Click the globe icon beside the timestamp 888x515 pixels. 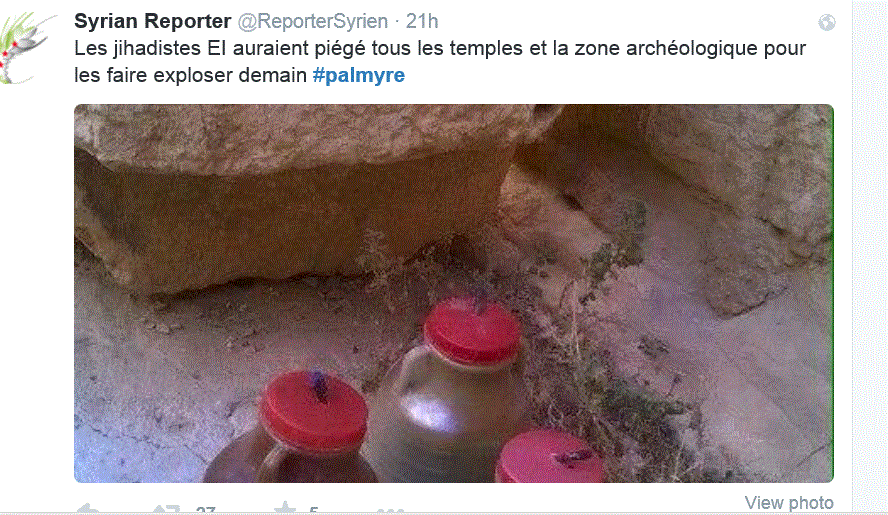click(x=827, y=23)
